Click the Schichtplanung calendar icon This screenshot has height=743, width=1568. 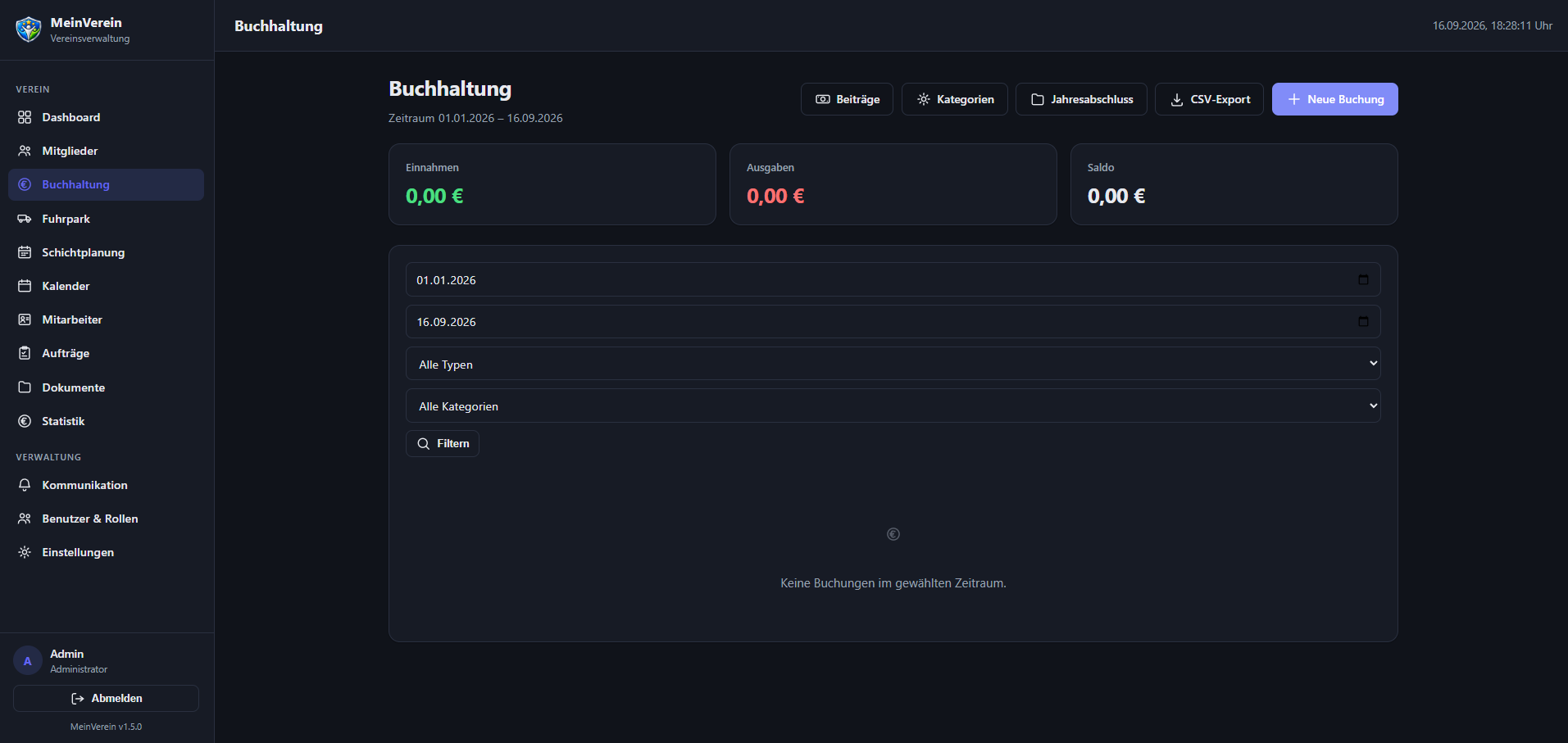click(x=25, y=252)
